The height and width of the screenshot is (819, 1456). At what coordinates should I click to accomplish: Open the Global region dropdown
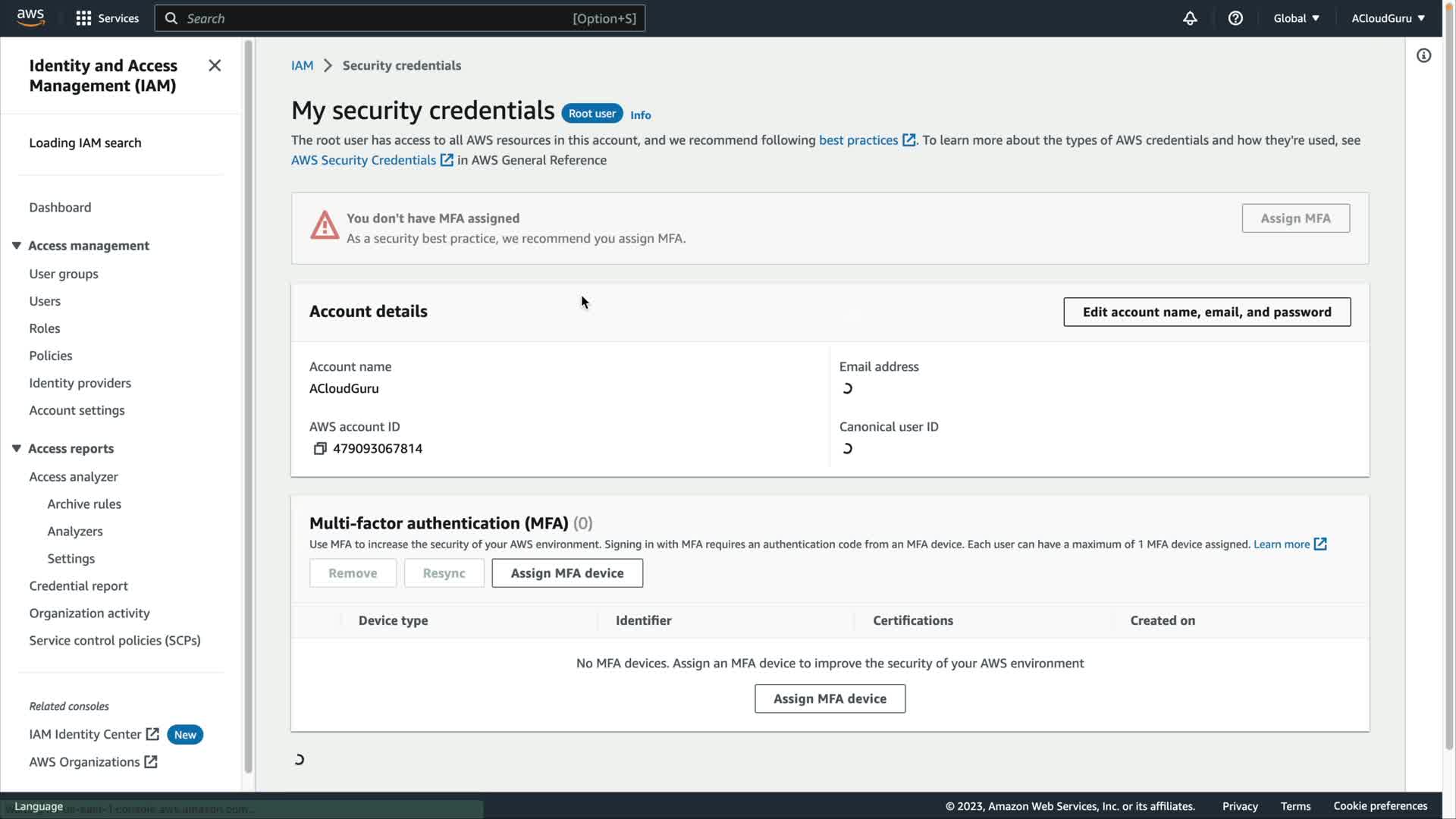pyautogui.click(x=1296, y=18)
